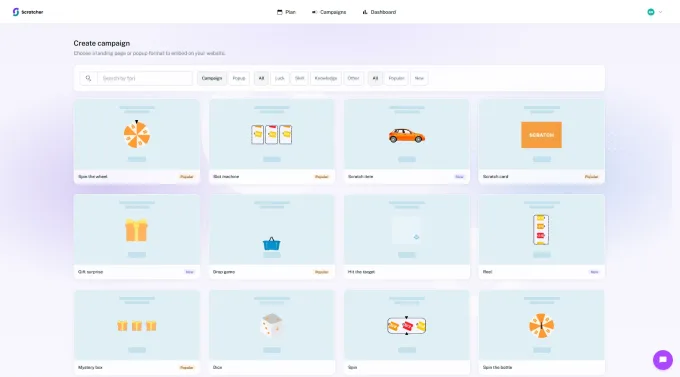Click the Create campaign heading
Image resolution: width=680 pixels, height=377 pixels.
pos(101,43)
